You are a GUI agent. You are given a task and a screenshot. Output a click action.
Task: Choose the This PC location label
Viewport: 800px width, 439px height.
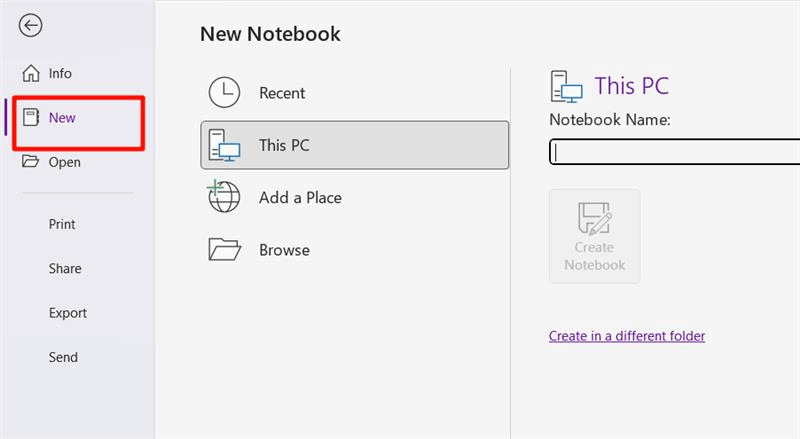click(x=284, y=145)
